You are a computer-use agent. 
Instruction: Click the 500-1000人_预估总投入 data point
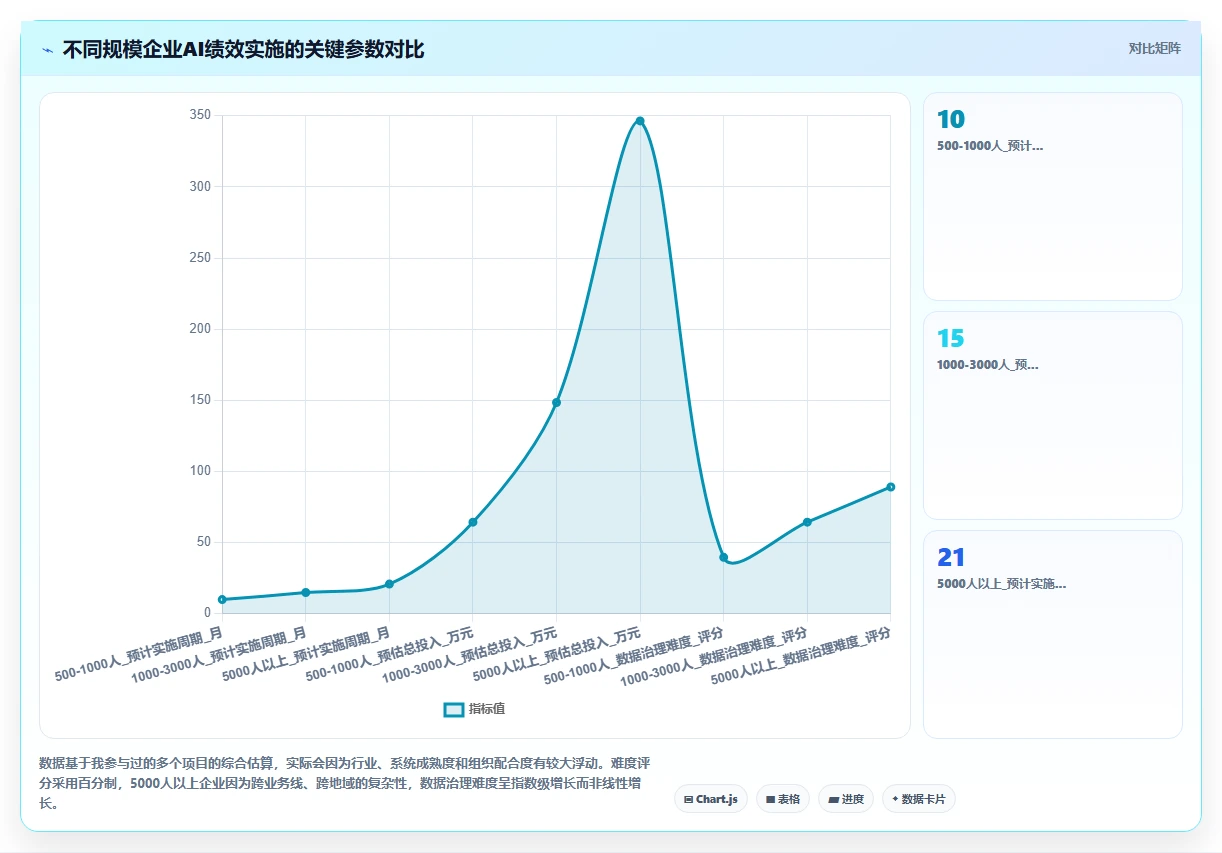click(x=473, y=522)
